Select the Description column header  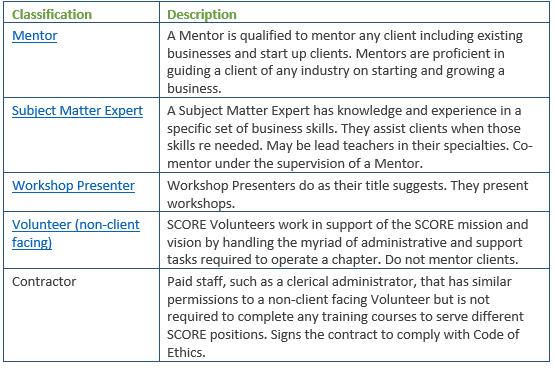[202, 14]
